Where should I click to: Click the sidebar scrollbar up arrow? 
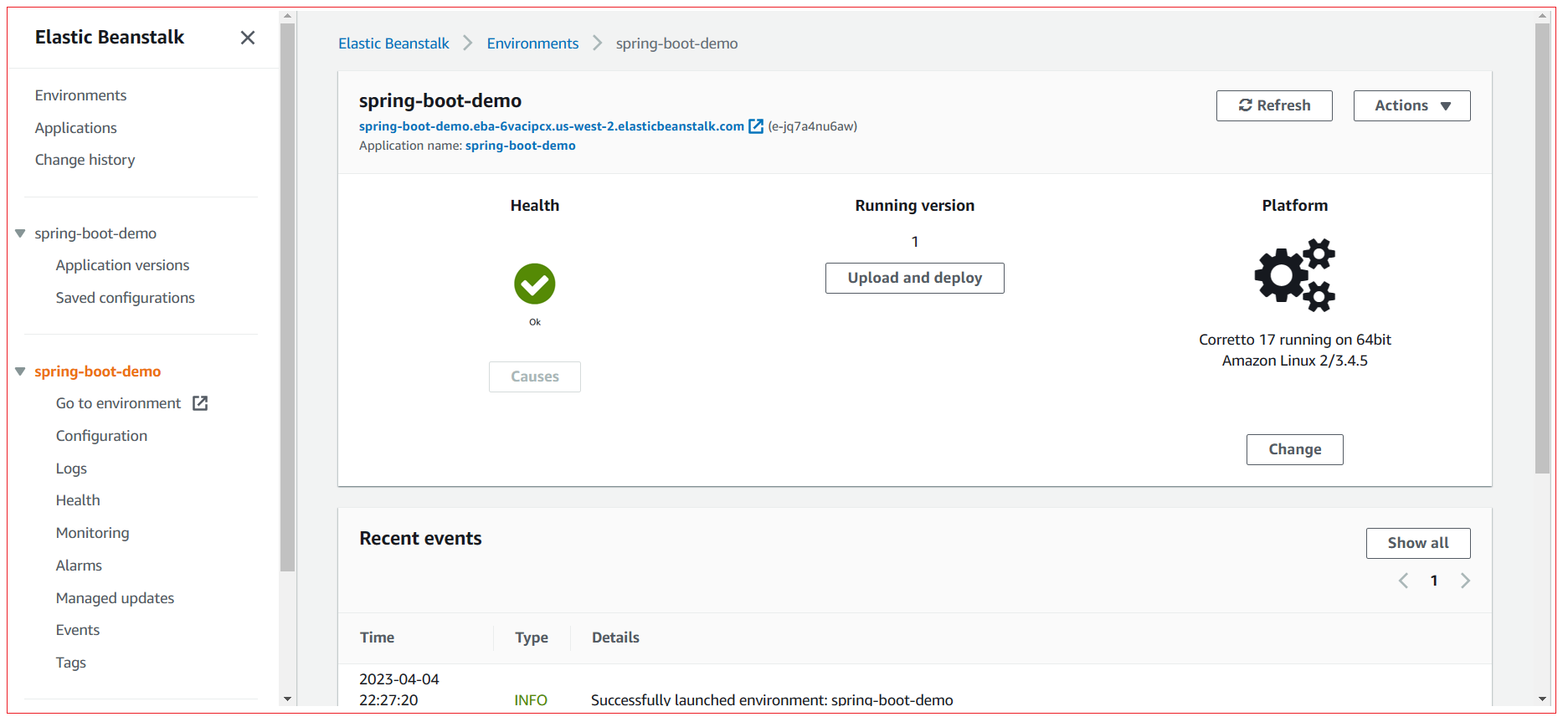click(287, 15)
